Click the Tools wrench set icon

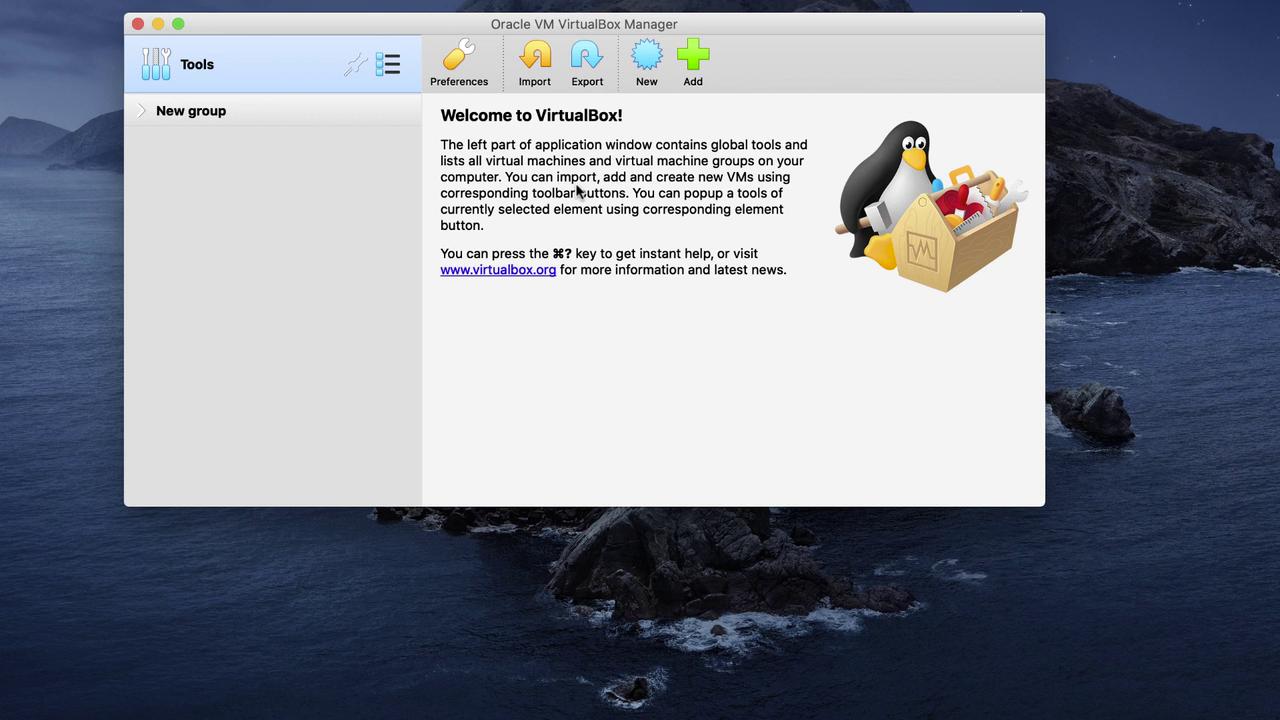pos(156,64)
